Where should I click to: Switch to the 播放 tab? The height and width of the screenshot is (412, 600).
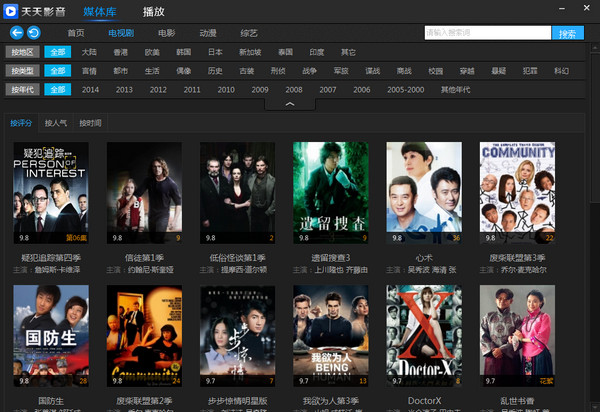pyautogui.click(x=153, y=12)
